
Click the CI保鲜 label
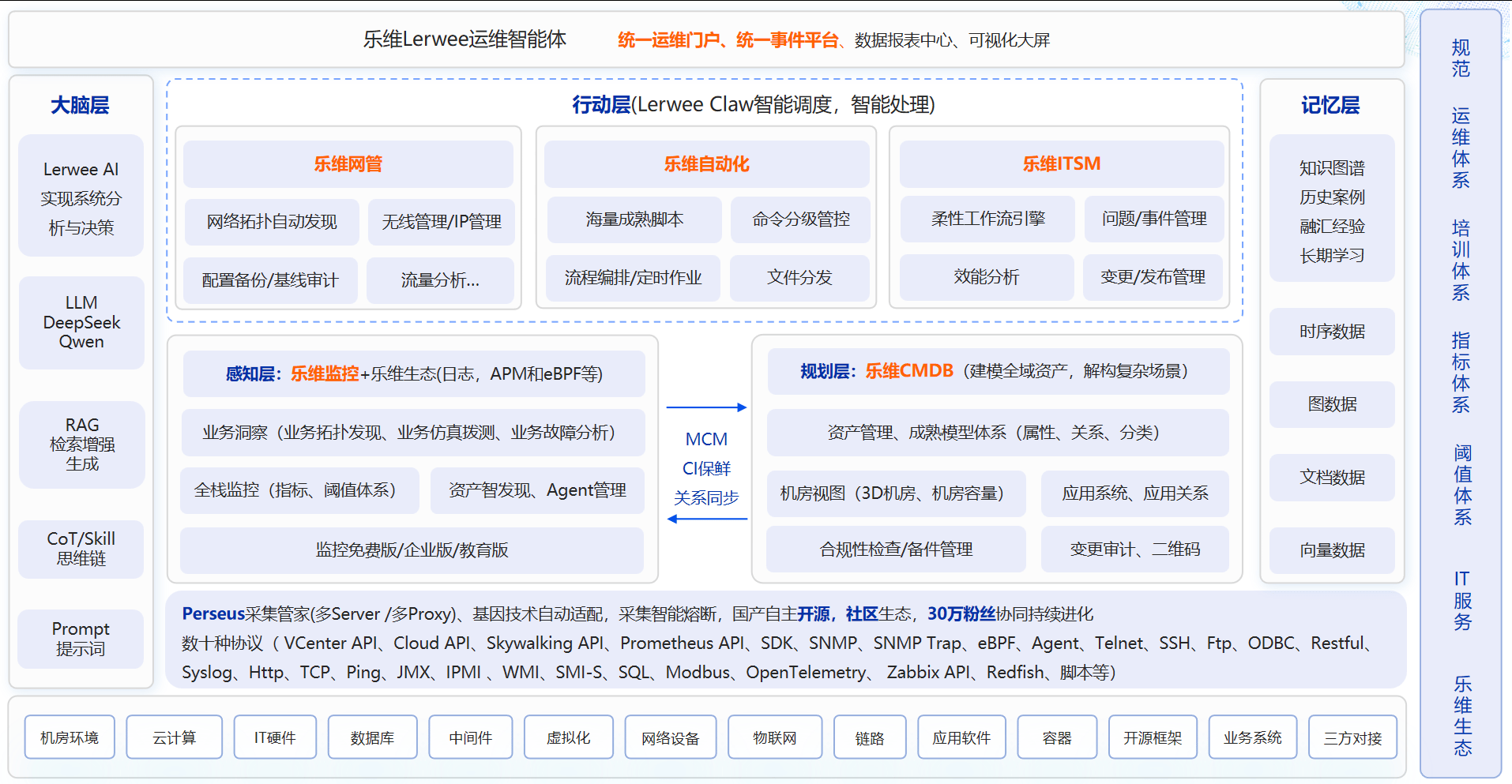point(706,468)
